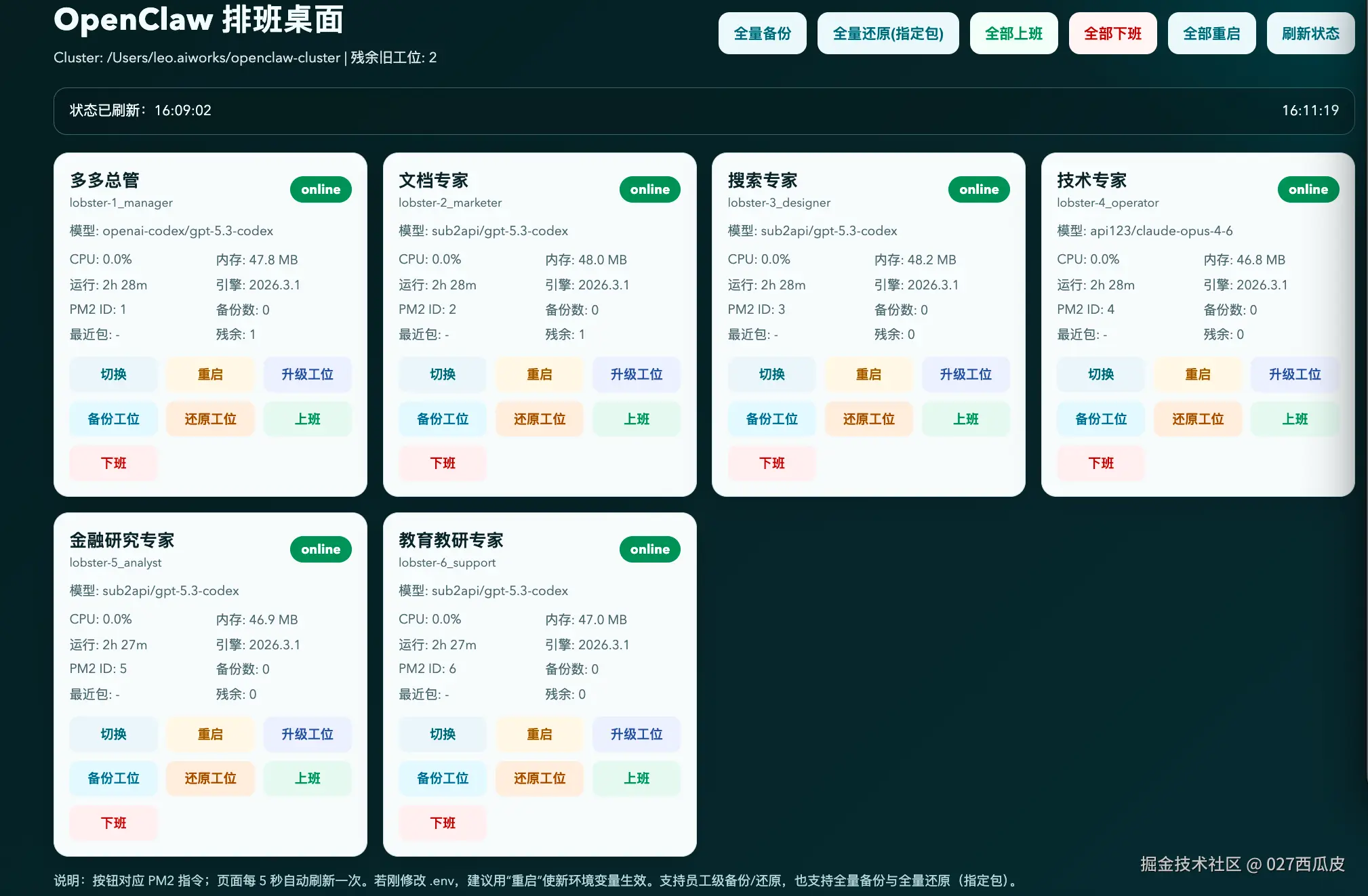Click 全部下班 to stop all workers
Image resolution: width=1368 pixels, height=896 pixels.
point(1112,33)
